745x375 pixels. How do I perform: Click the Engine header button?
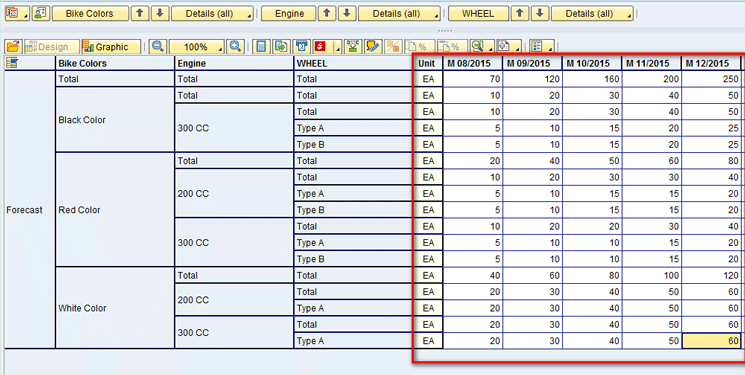289,13
